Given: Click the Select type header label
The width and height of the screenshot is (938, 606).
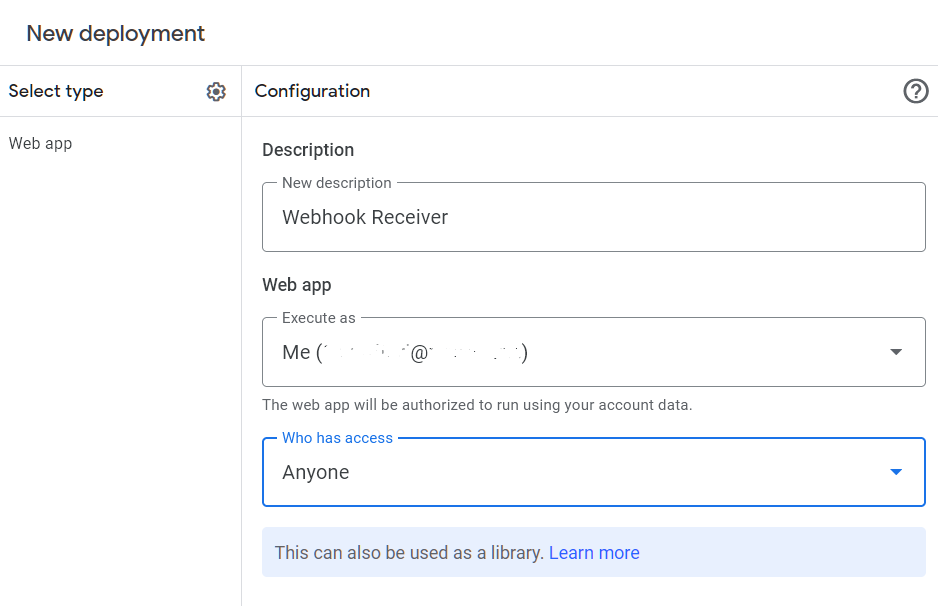Looking at the screenshot, I should coord(56,91).
